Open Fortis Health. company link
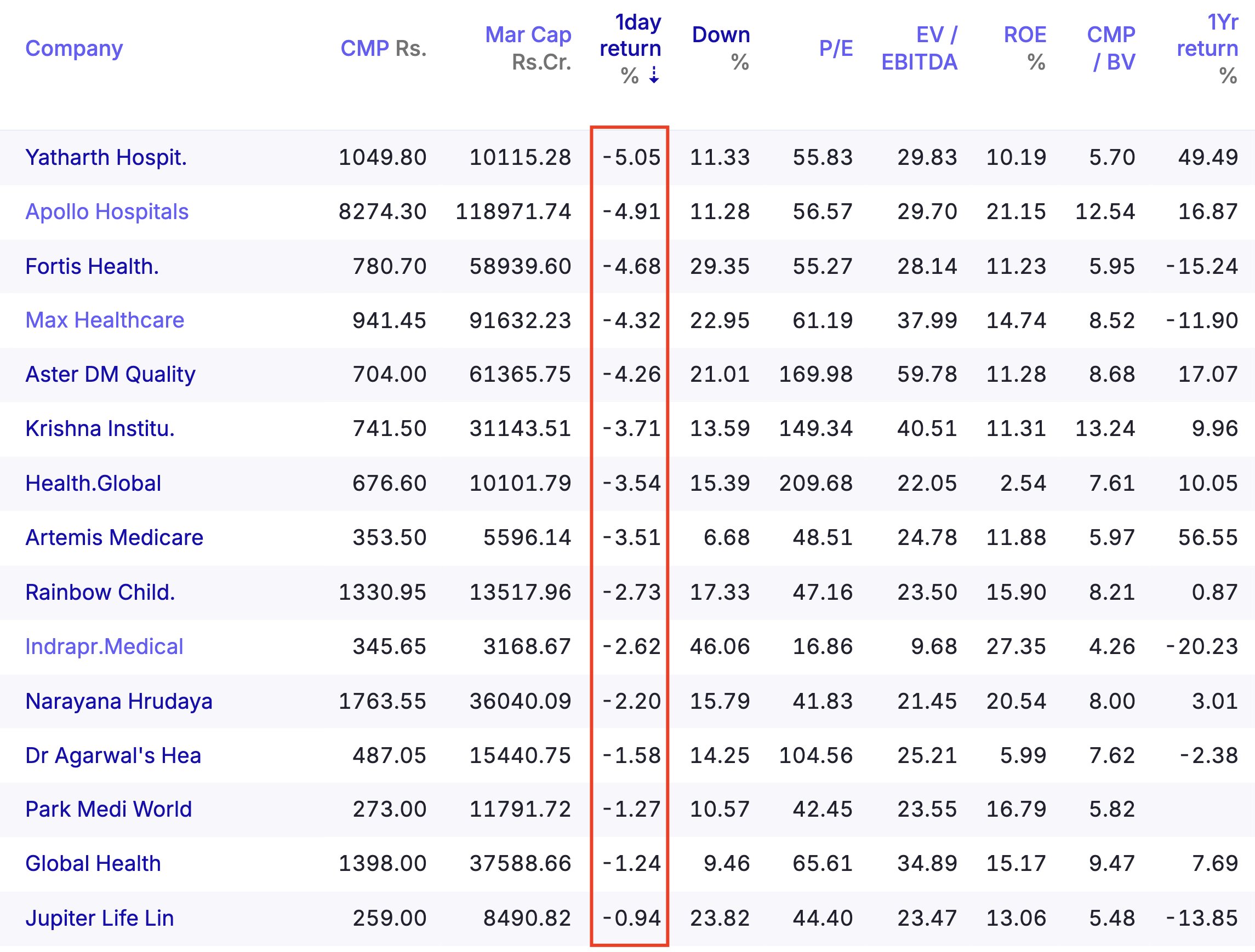This screenshot has width=1255, height=952. 92,267
